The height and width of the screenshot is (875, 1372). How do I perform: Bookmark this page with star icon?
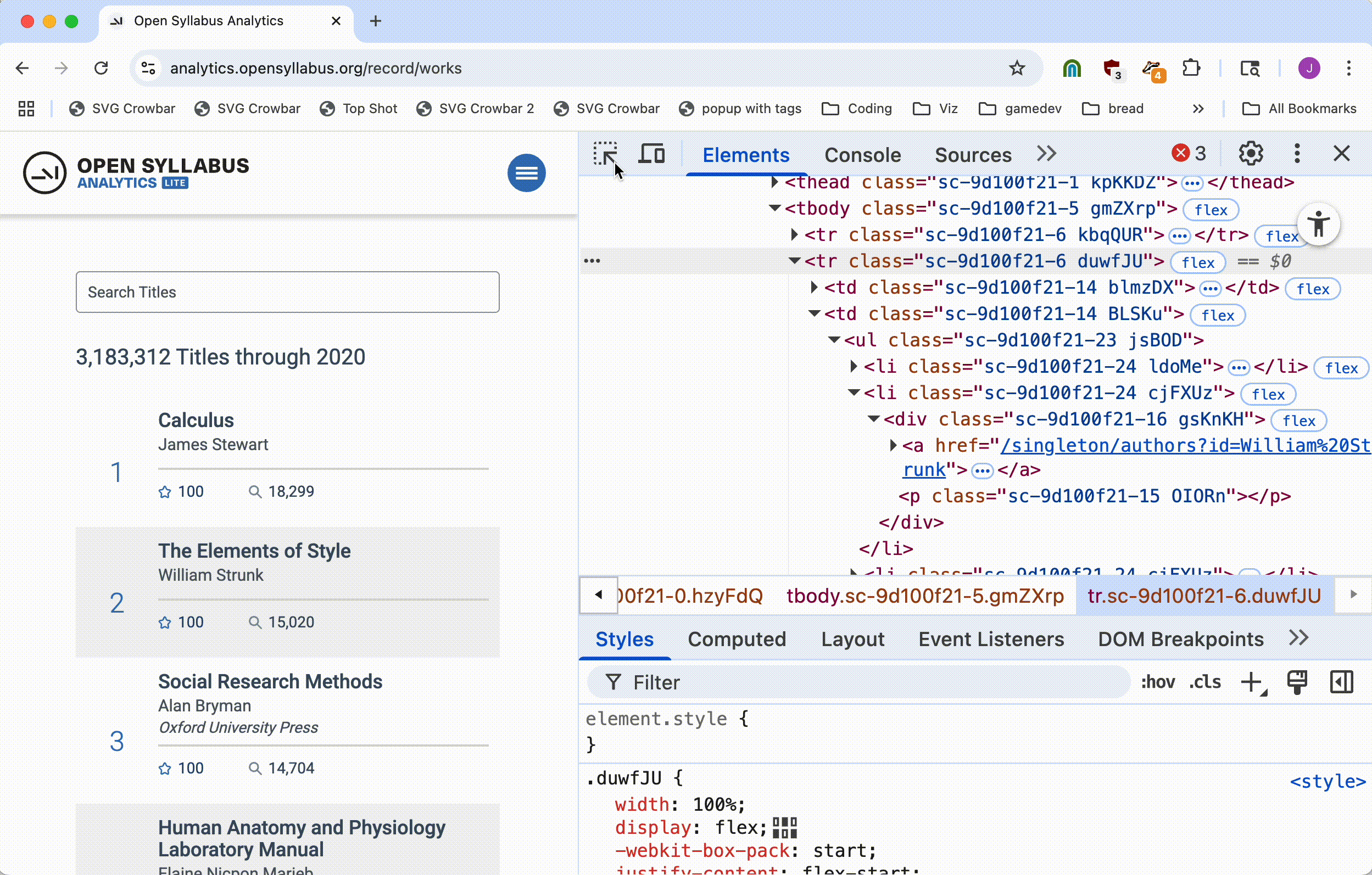coord(1017,68)
